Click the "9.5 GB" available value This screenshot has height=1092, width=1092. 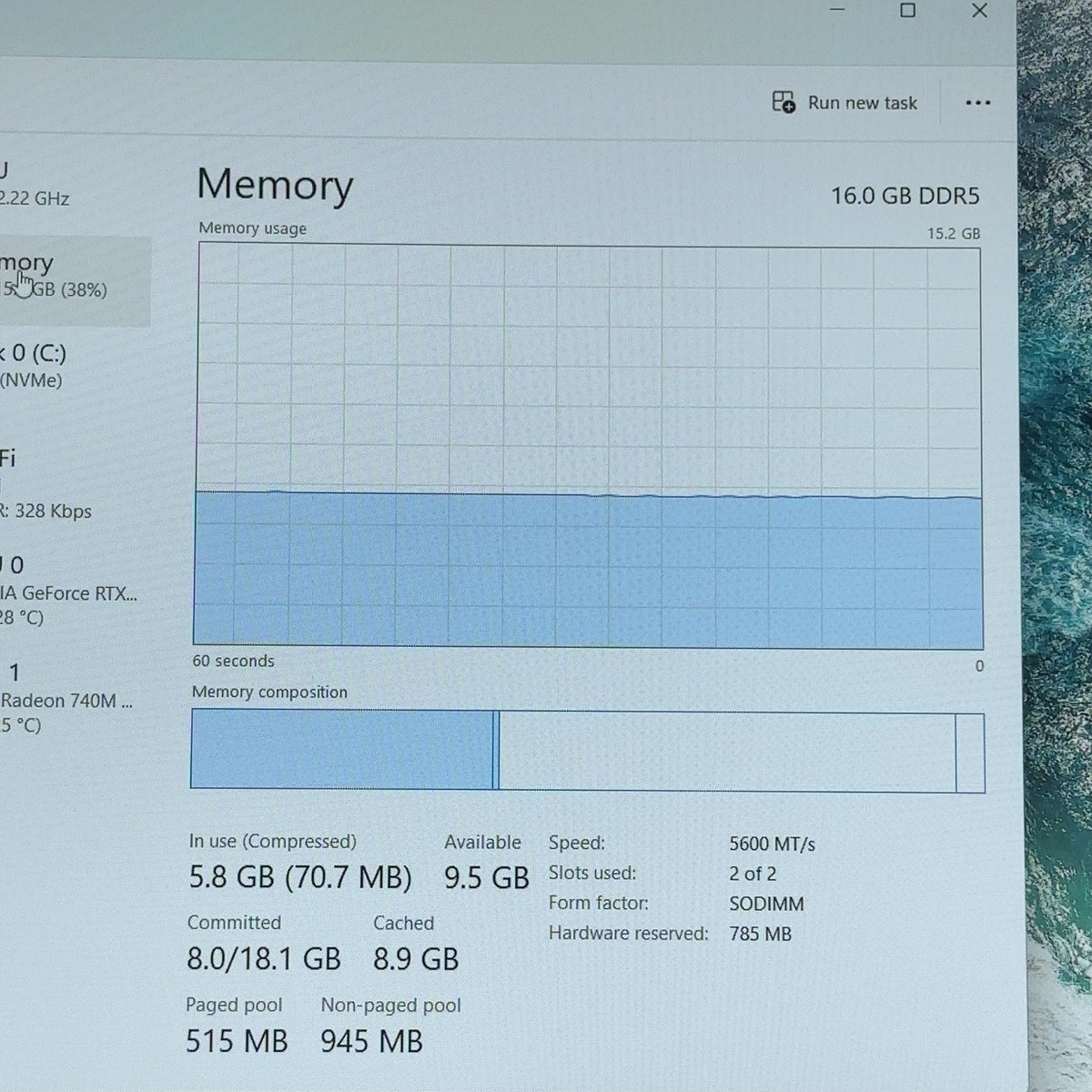click(x=487, y=878)
